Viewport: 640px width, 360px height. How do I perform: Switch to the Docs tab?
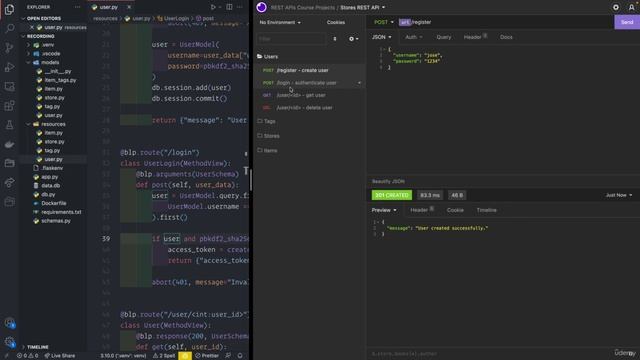pyautogui.click(x=506, y=37)
